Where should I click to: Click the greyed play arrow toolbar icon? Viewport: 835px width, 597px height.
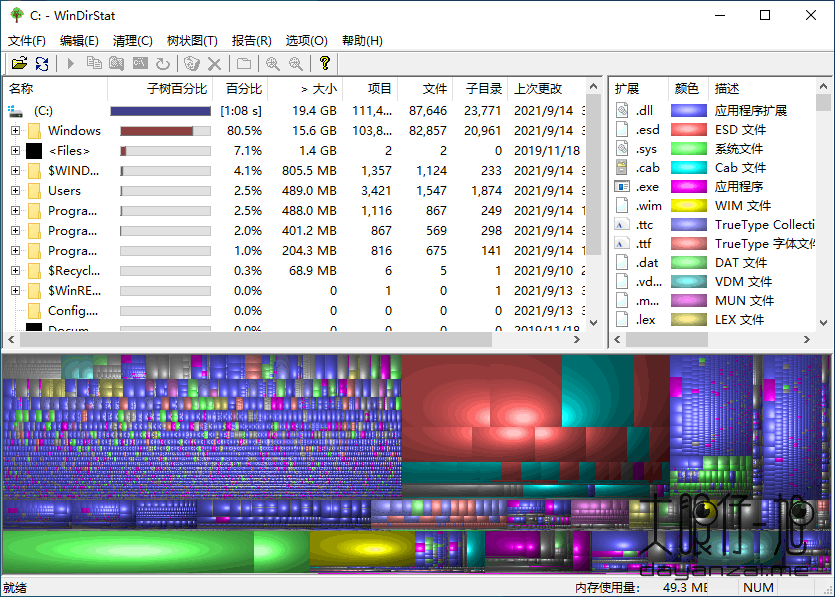pyautogui.click(x=70, y=63)
